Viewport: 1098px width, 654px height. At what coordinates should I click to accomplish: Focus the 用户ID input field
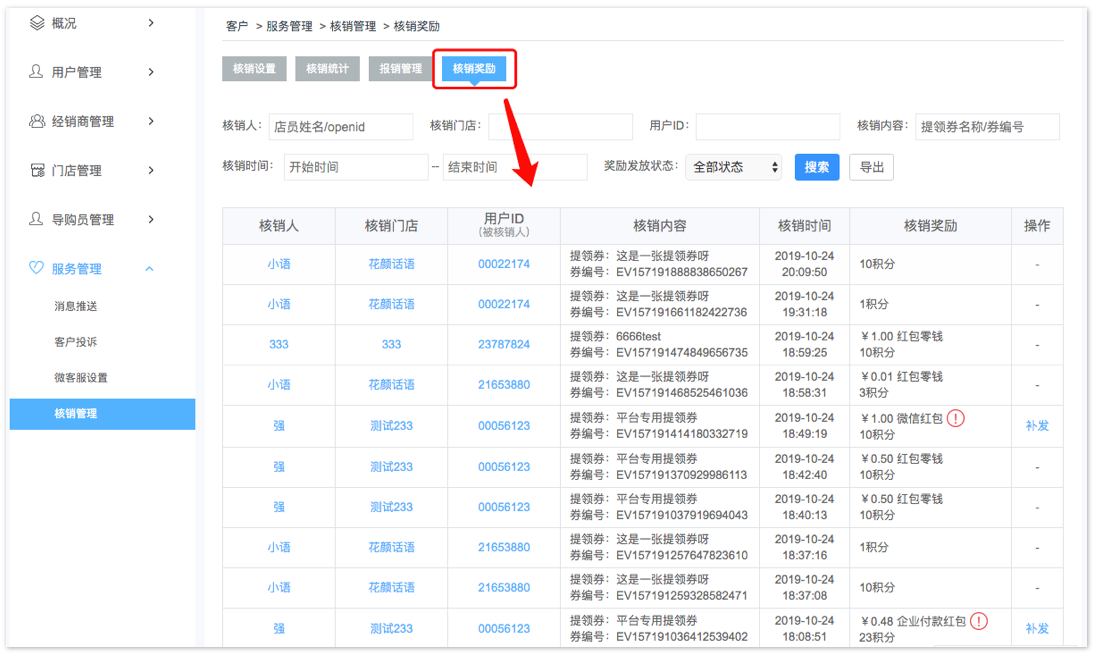coord(768,127)
